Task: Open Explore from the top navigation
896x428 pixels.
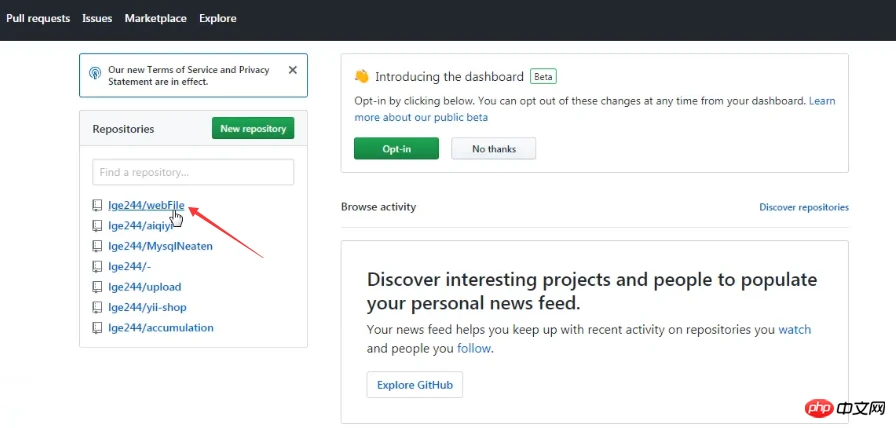Action: pyautogui.click(x=217, y=18)
